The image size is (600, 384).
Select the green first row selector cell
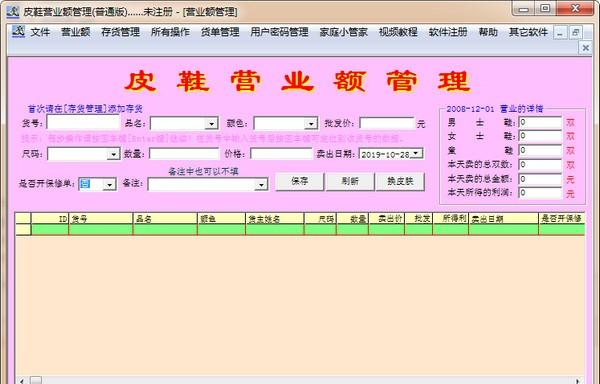click(23, 229)
